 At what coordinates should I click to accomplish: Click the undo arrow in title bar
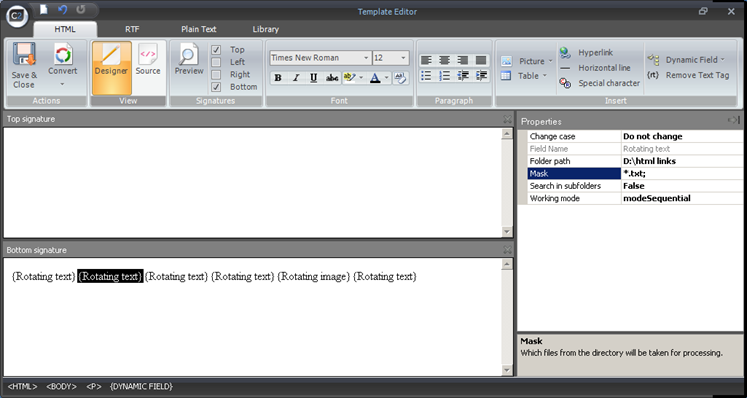click(62, 10)
